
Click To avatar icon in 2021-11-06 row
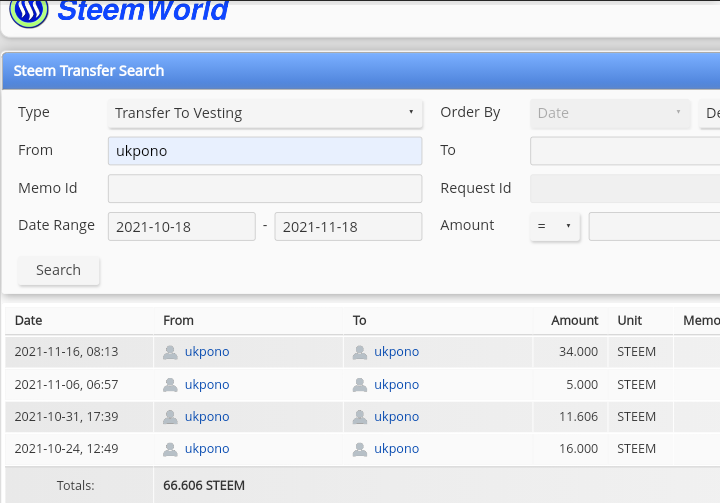coord(360,384)
